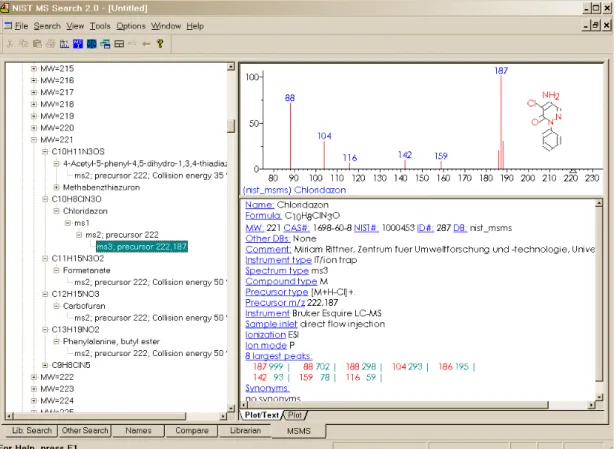This screenshot has width=616, height=449.
Task: Open the Search menu
Action: [47, 26]
